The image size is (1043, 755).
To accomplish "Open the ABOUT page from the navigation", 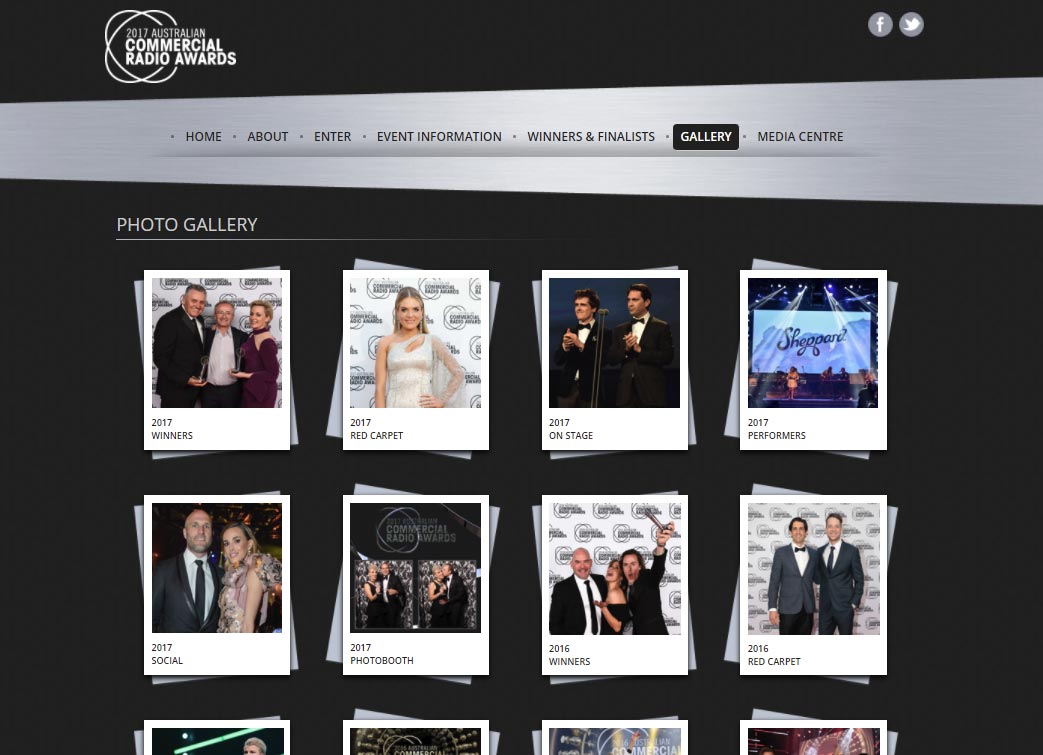I will pos(267,136).
